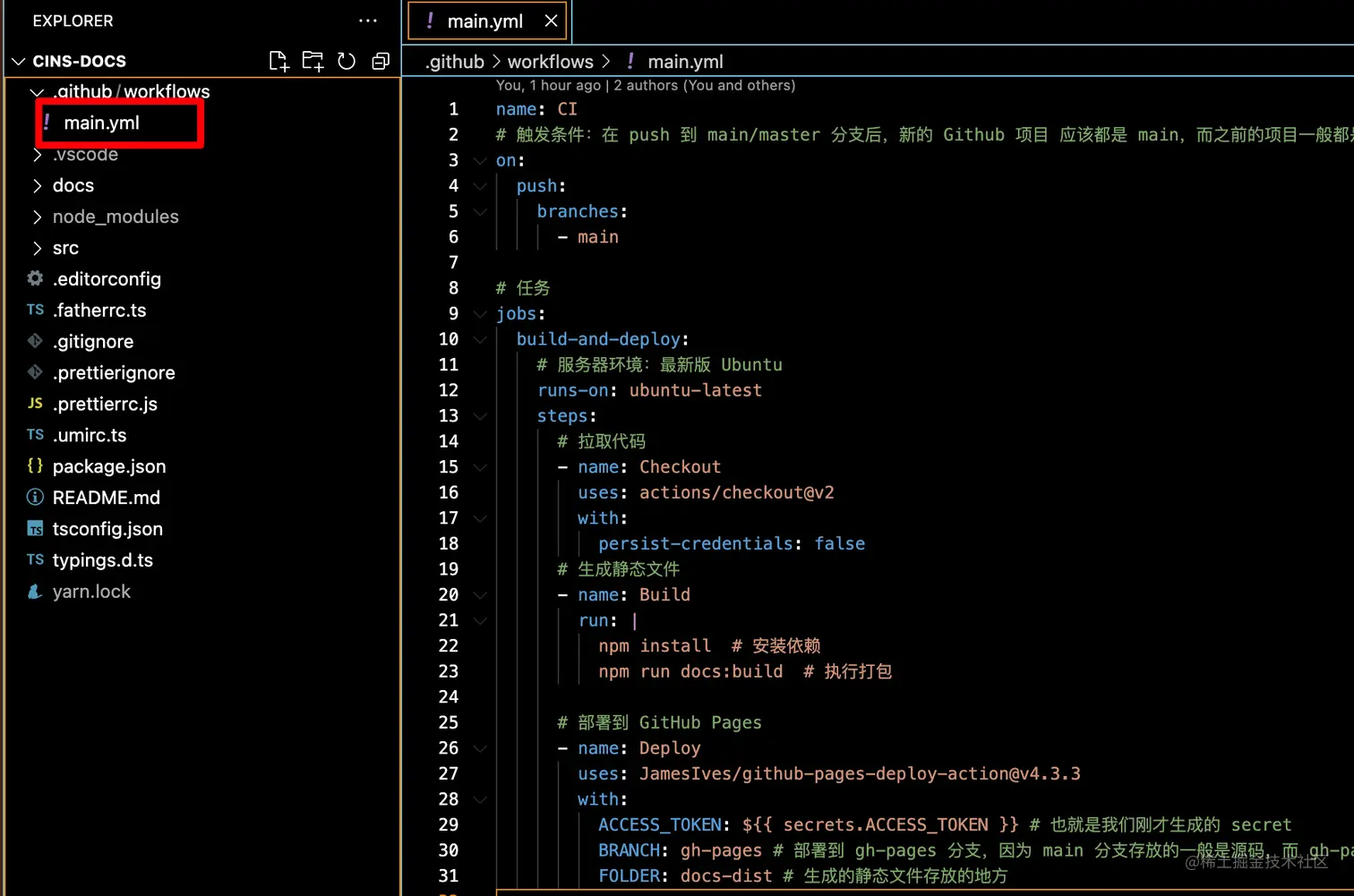This screenshot has height=896, width=1354.
Task: Open the .prettierignore file
Action: click(x=114, y=372)
